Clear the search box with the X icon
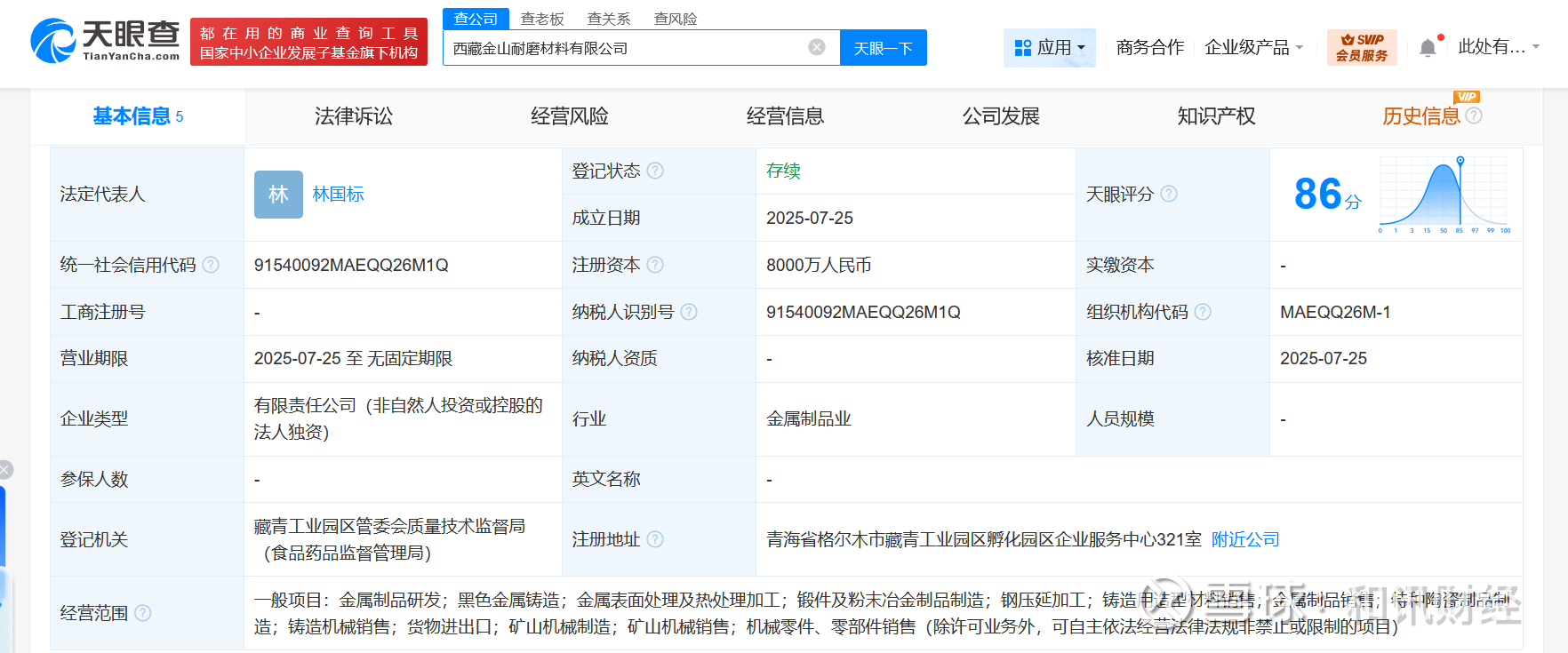The height and width of the screenshot is (653, 1568). 817,47
